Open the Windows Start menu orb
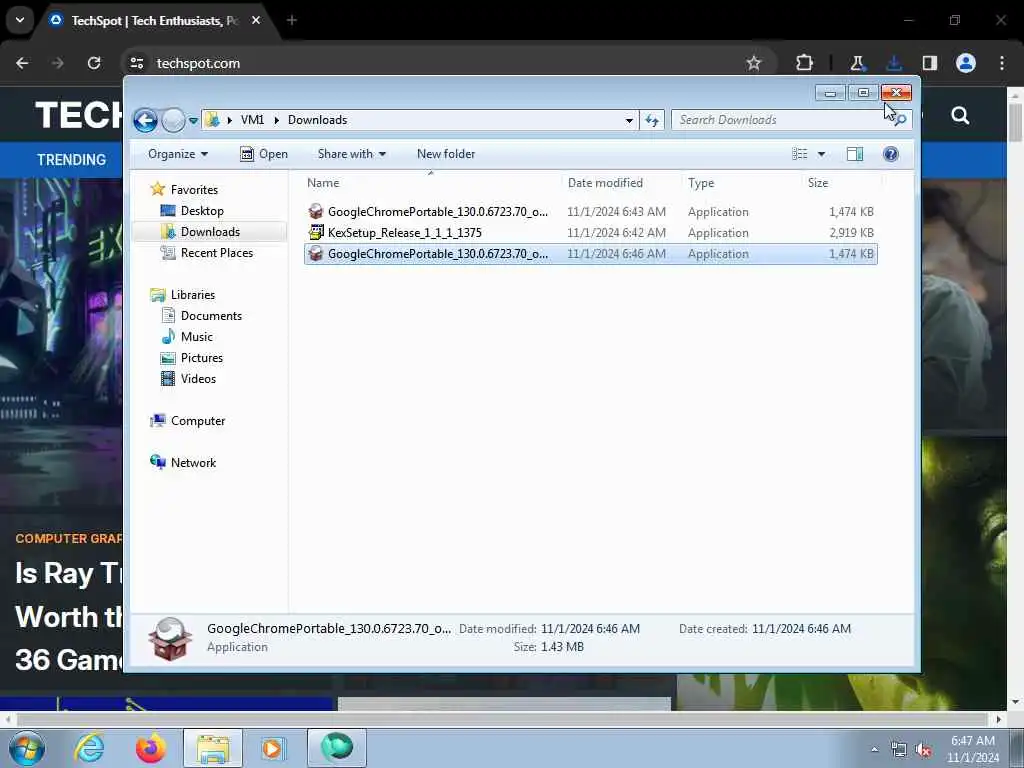Image resolution: width=1024 pixels, height=768 pixels. pyautogui.click(x=27, y=748)
